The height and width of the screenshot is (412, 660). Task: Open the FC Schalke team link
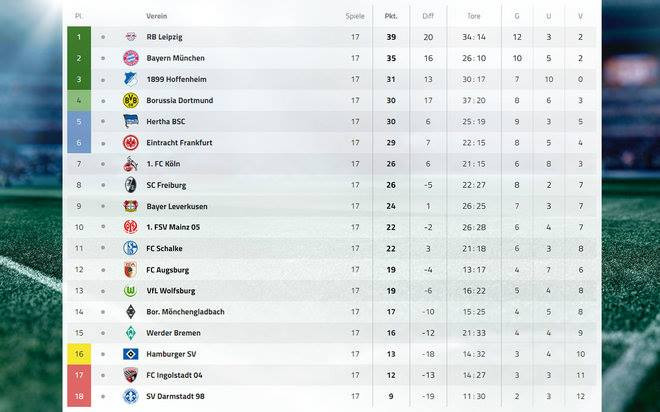[x=164, y=248]
